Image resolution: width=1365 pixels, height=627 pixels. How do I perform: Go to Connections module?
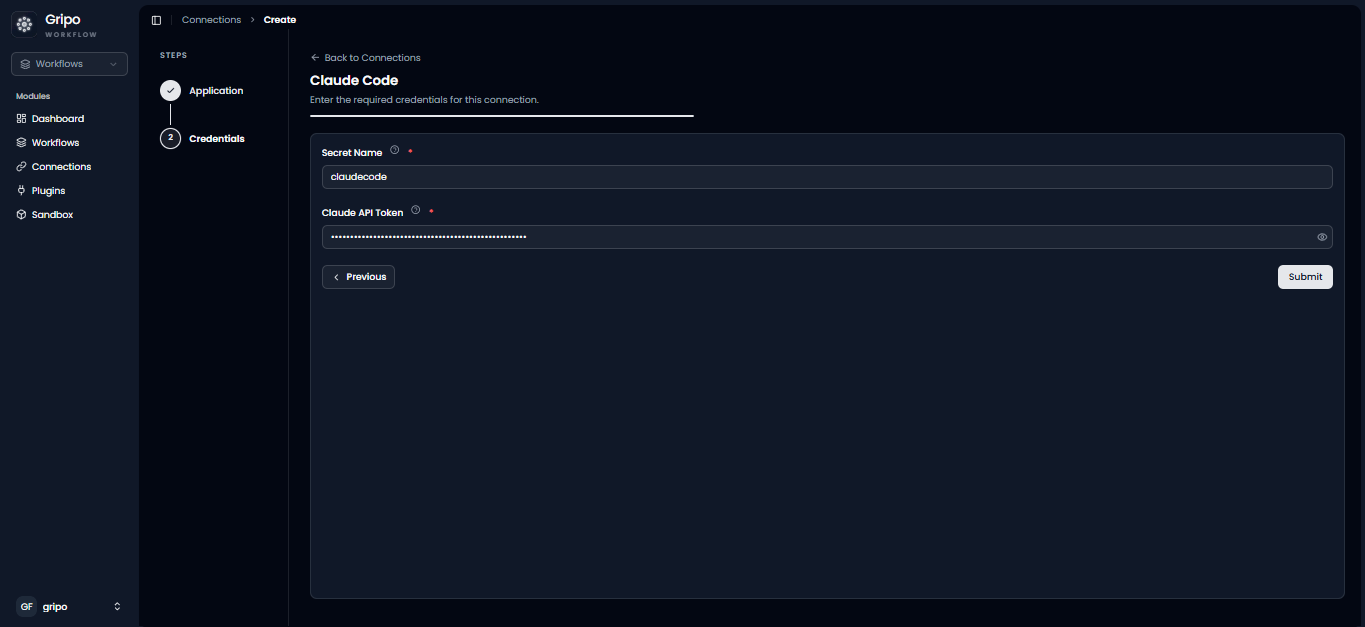(x=61, y=167)
